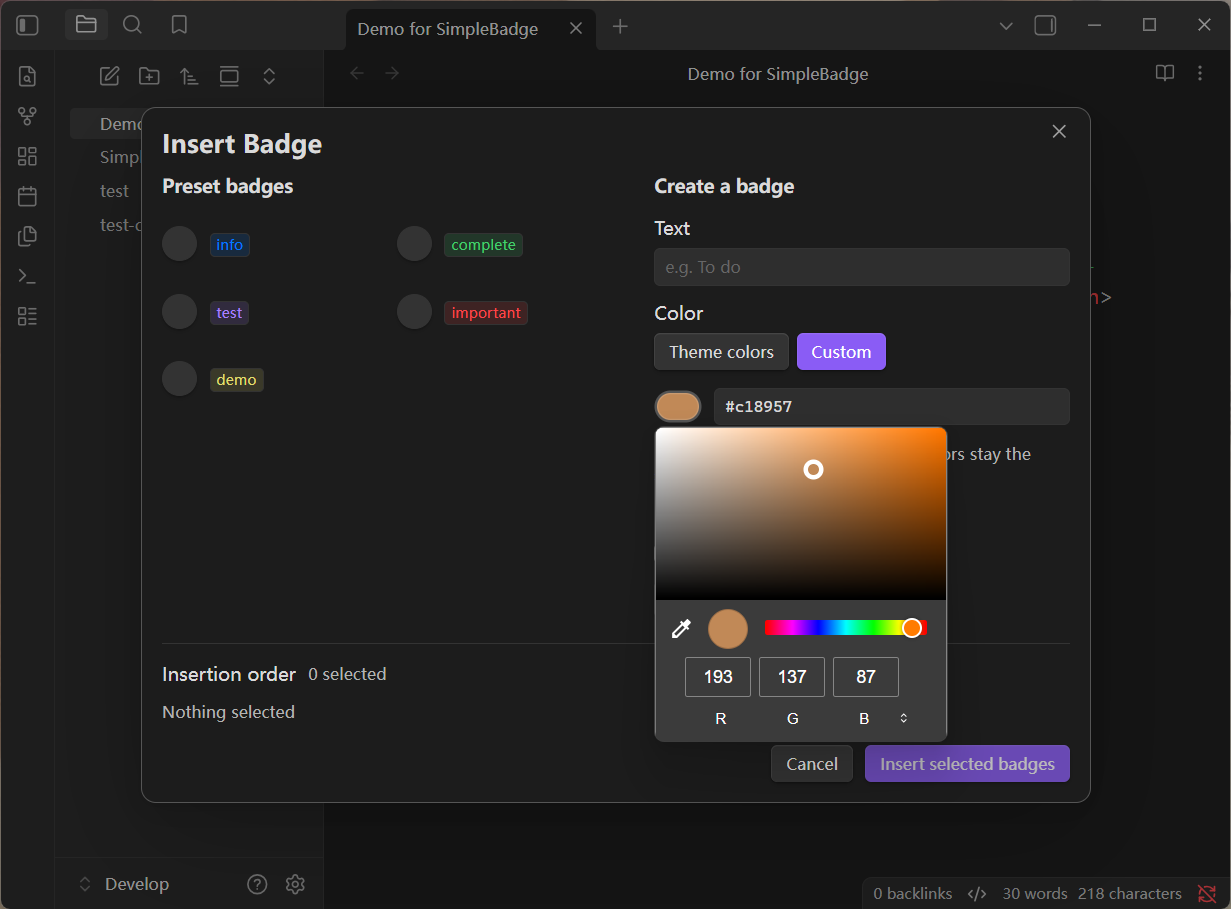1231x909 pixels.
Task: Click the color preview circle in picker
Action: pyautogui.click(x=728, y=629)
